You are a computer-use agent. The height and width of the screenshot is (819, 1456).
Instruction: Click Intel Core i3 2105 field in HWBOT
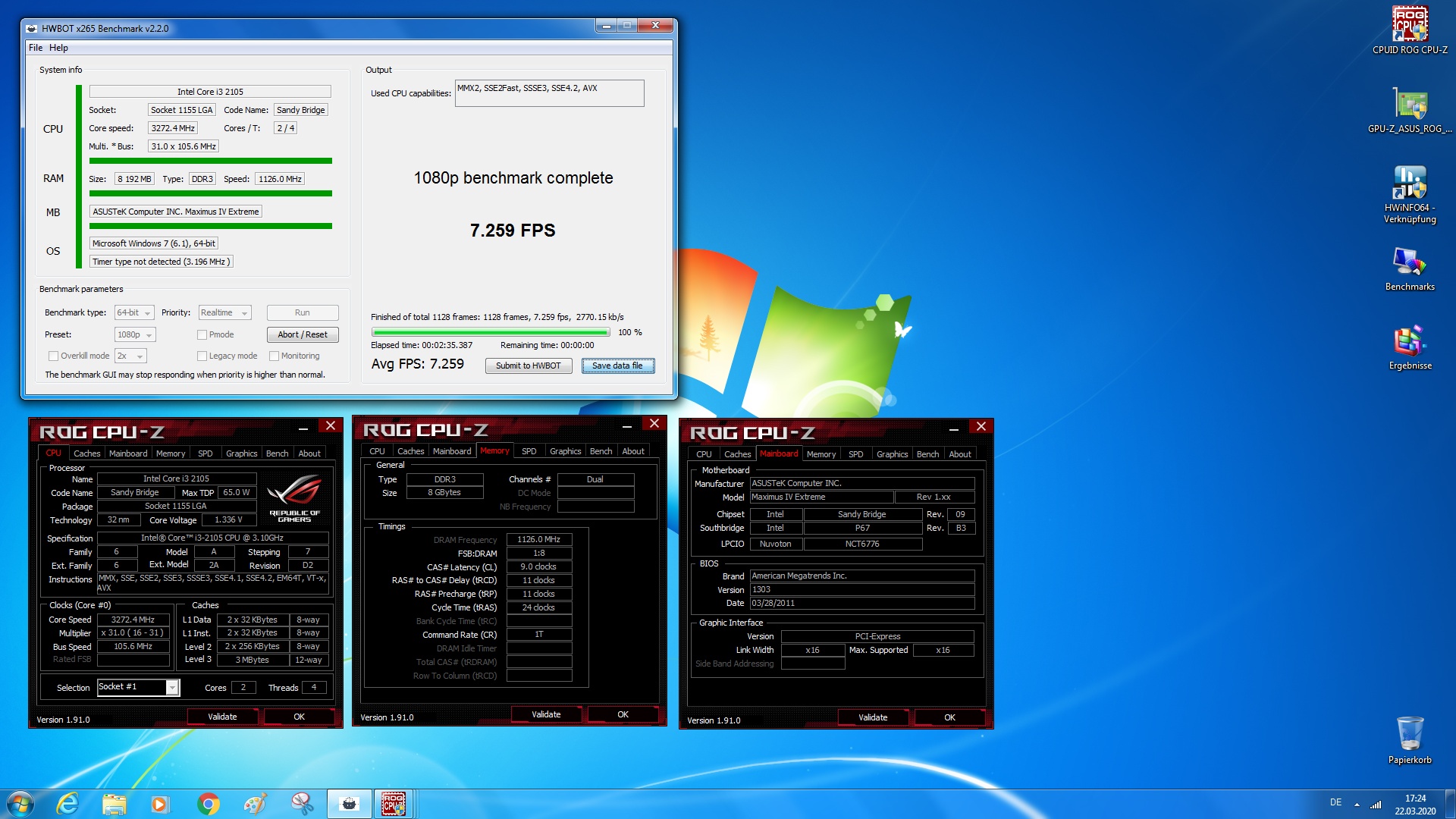210,92
